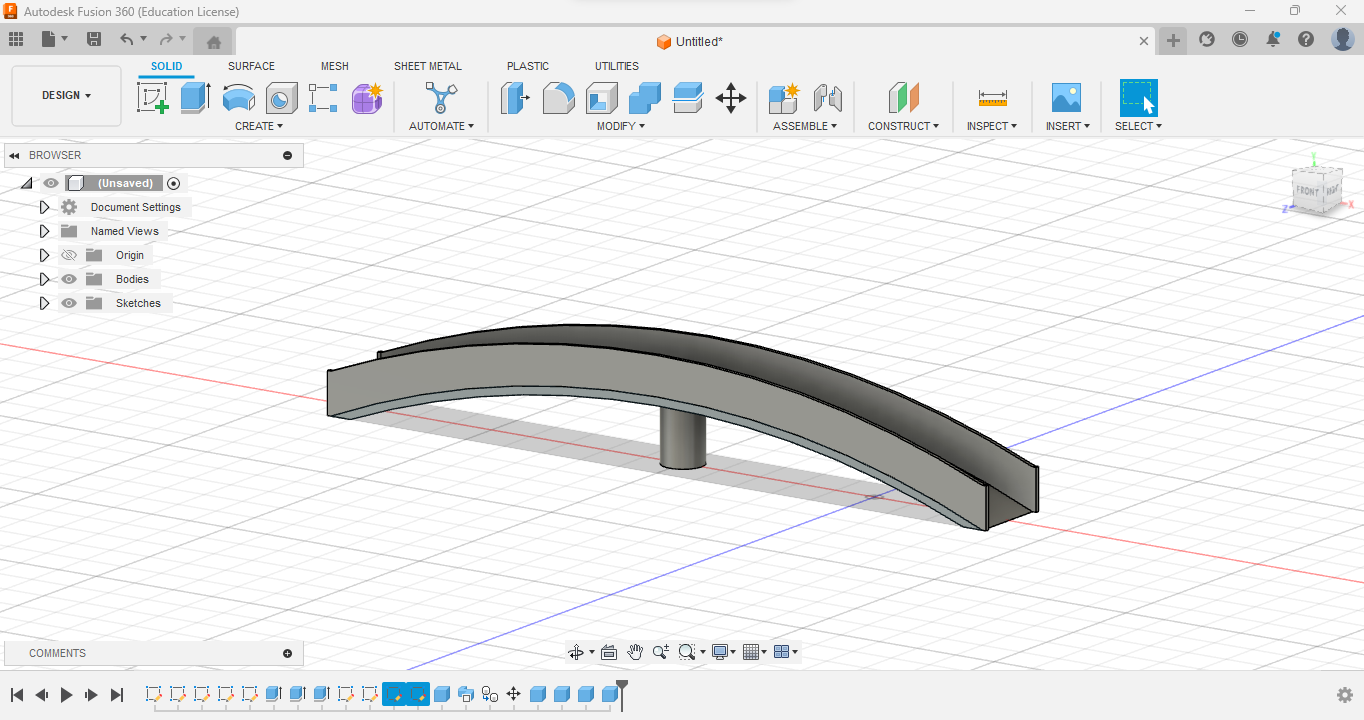Open the INSPECT dropdown menu
The image size is (1364, 720).
992,126
